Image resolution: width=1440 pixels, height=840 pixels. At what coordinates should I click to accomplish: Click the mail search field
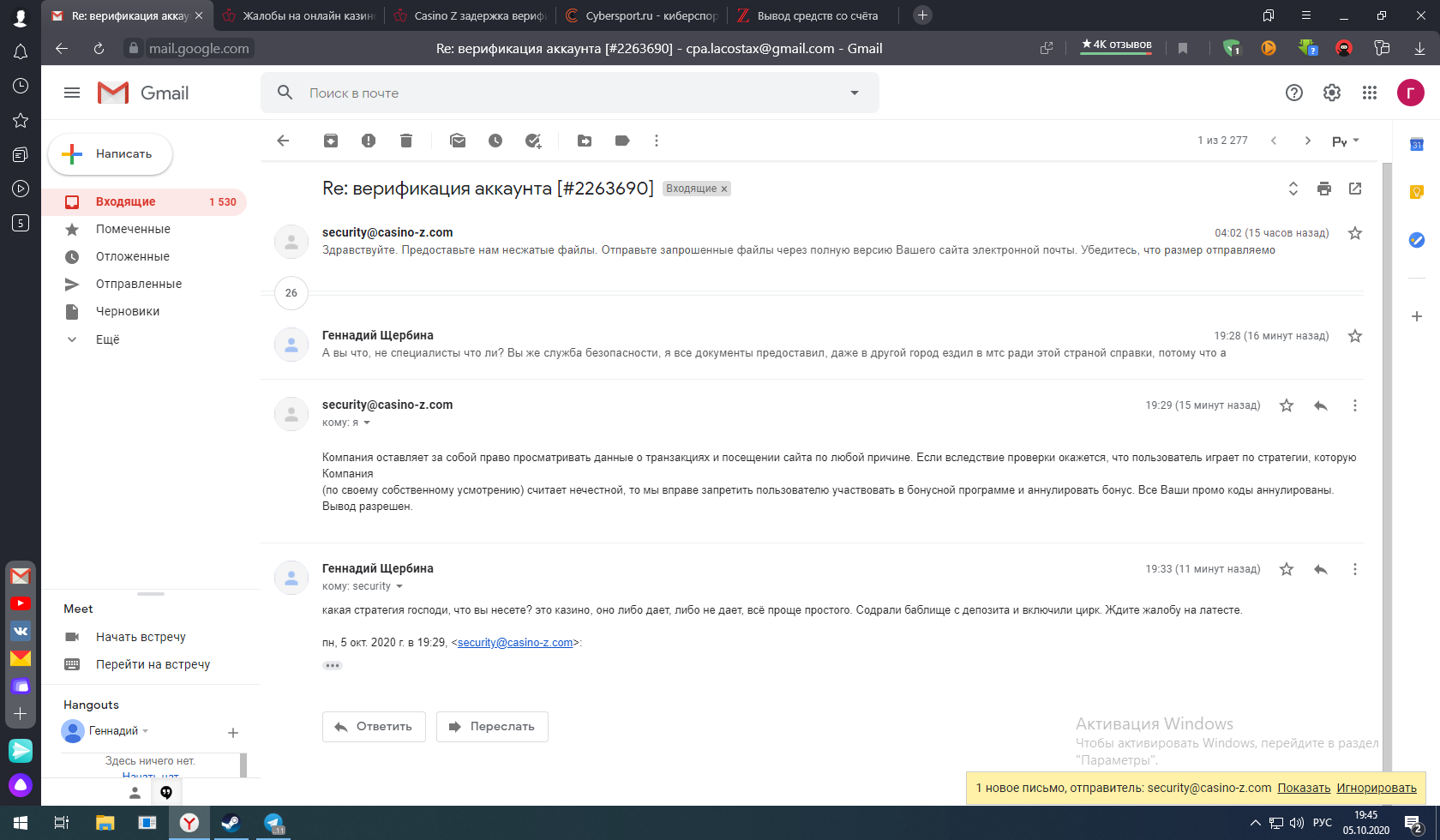pyautogui.click(x=570, y=93)
